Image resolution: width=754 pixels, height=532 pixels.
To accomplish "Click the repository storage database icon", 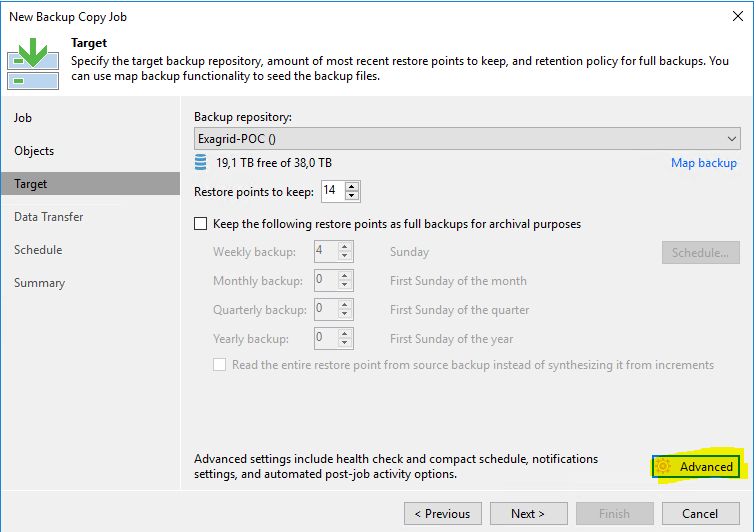I will 201,163.
